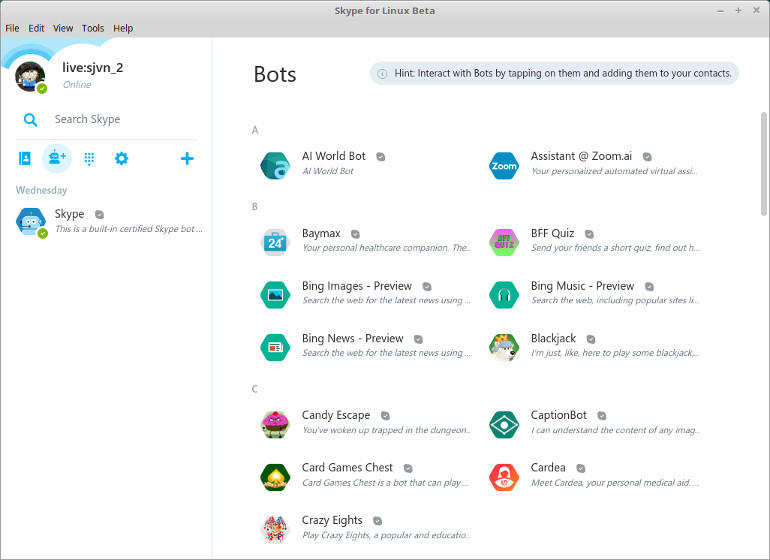
Task: Open the View menu
Action: coord(63,28)
